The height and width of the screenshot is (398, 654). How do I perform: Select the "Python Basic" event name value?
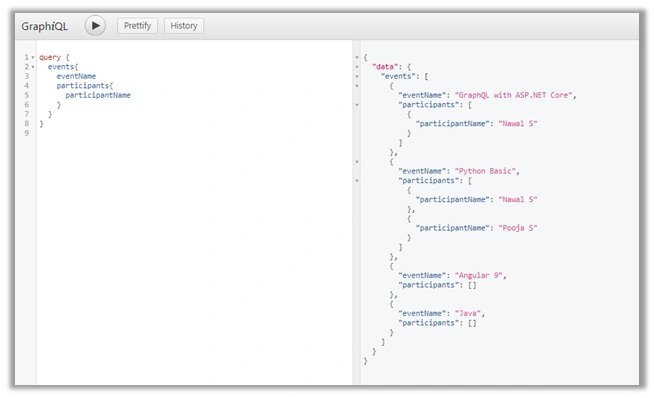(485, 171)
